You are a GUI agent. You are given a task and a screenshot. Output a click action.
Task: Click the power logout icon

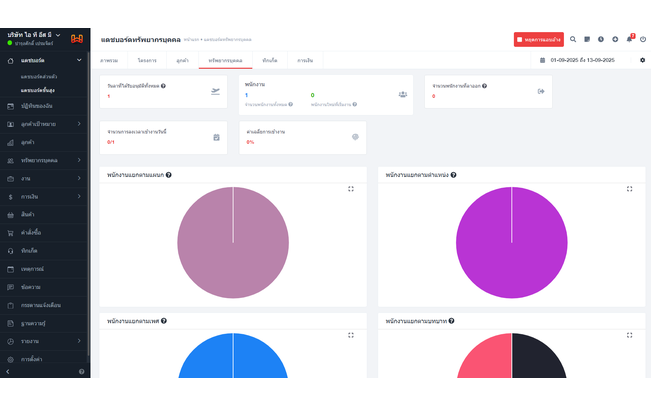643,39
